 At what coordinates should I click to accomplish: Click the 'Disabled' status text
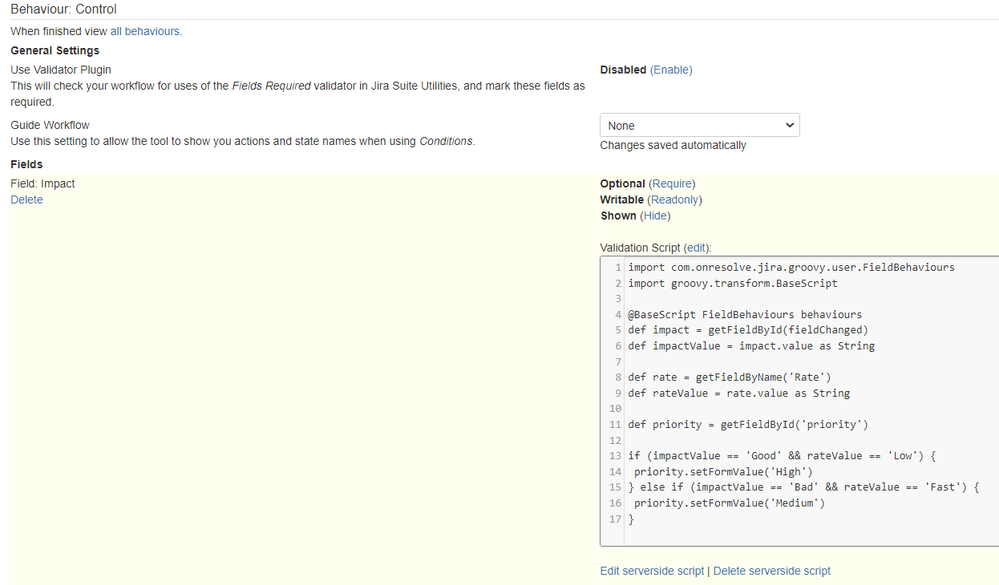click(623, 70)
